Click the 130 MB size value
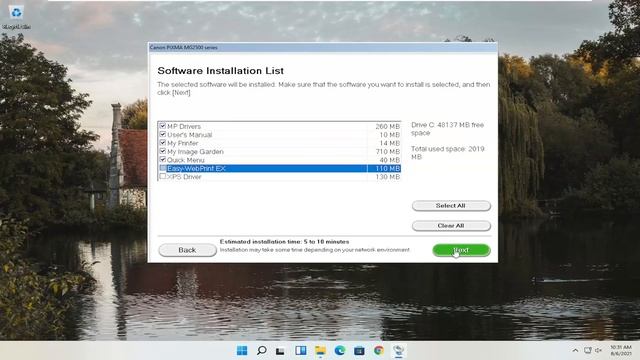Screen dimensions: 640x360 [387, 177]
